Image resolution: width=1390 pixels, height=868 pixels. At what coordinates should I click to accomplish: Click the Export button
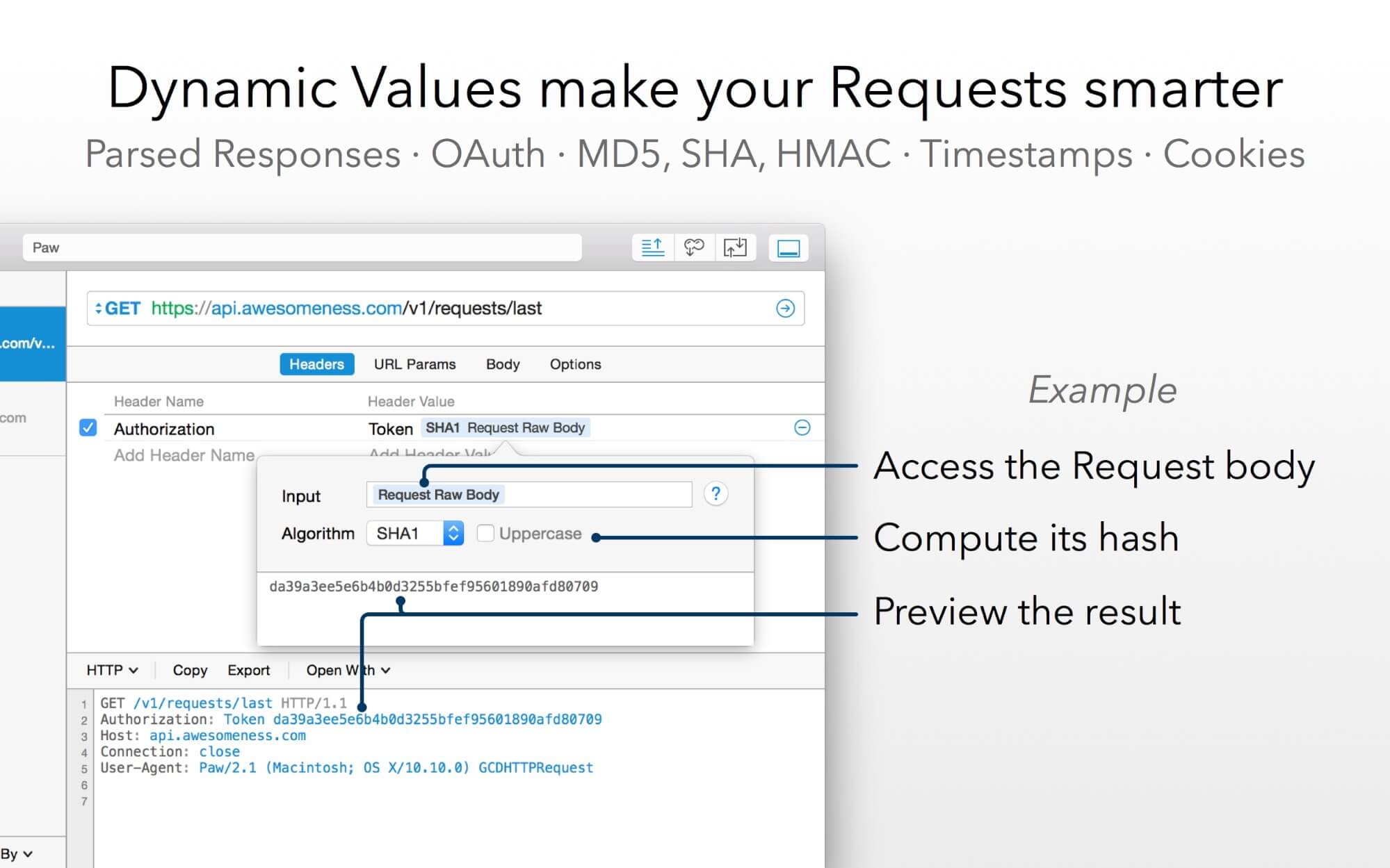(248, 670)
